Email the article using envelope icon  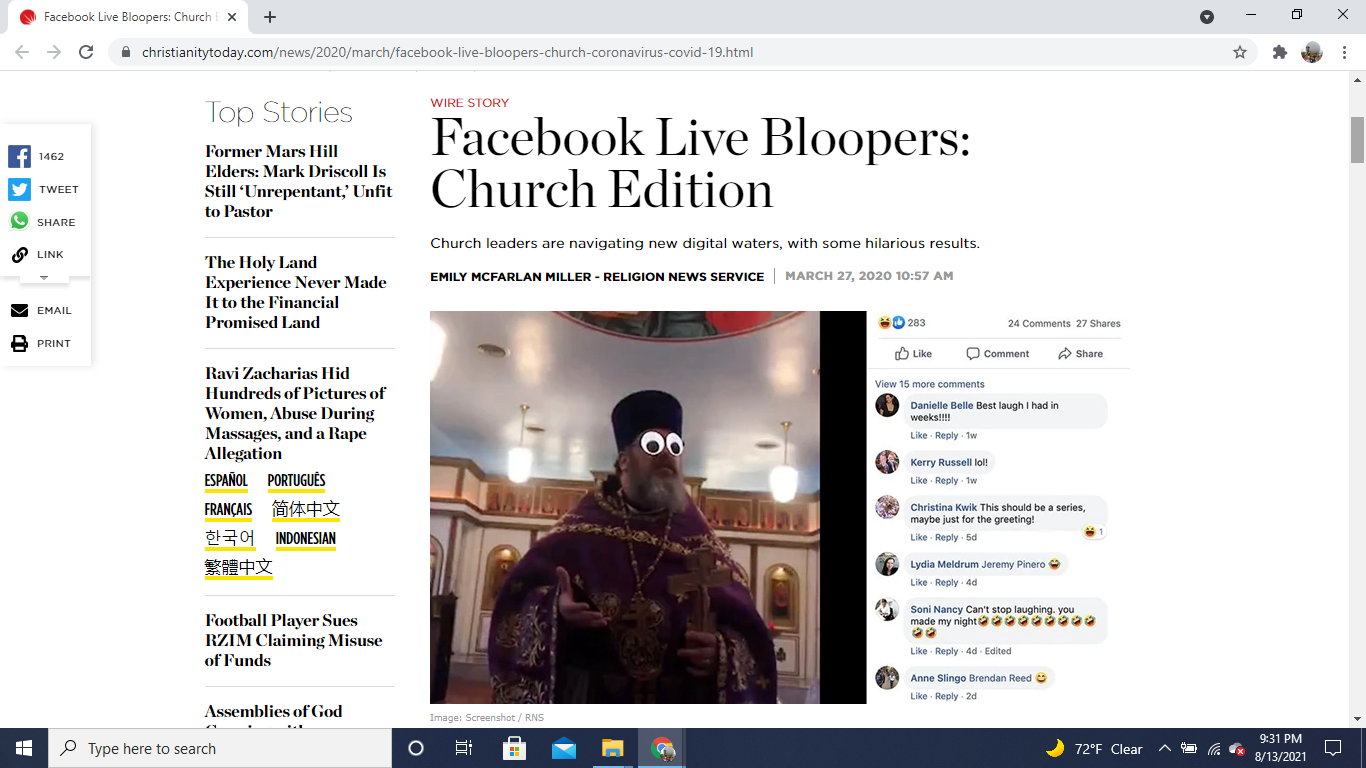pyautogui.click(x=20, y=311)
